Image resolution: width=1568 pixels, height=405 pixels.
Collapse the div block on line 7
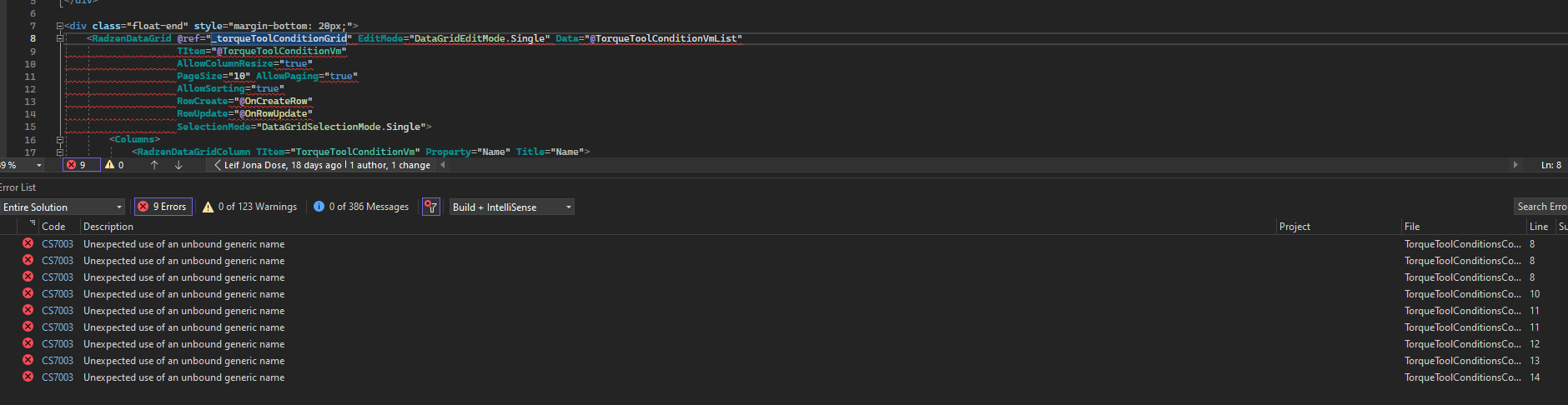pos(60,26)
